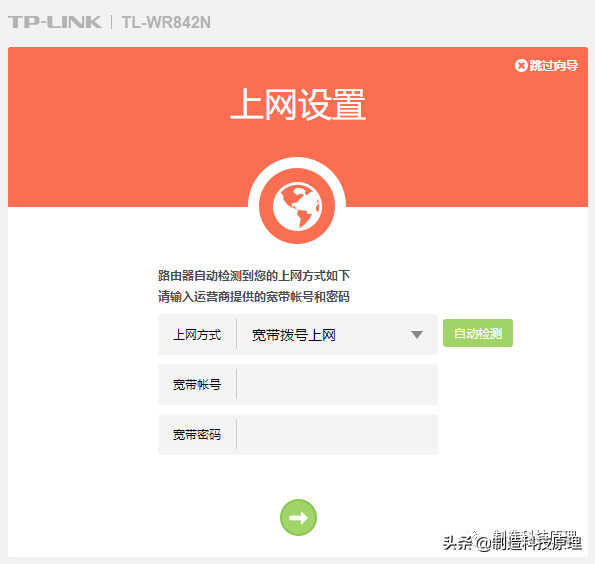
Task: Click the TL-WR842N model text
Action: [166, 22]
